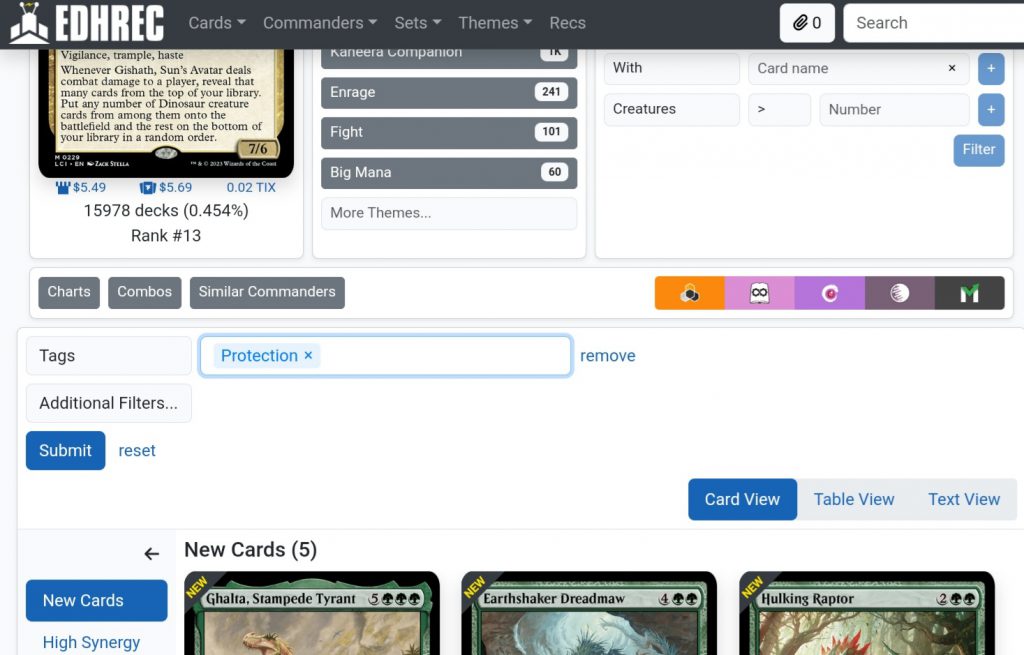The image size is (1024, 655).
Task: Remove the Protection tag via its ×
Action: coord(308,355)
